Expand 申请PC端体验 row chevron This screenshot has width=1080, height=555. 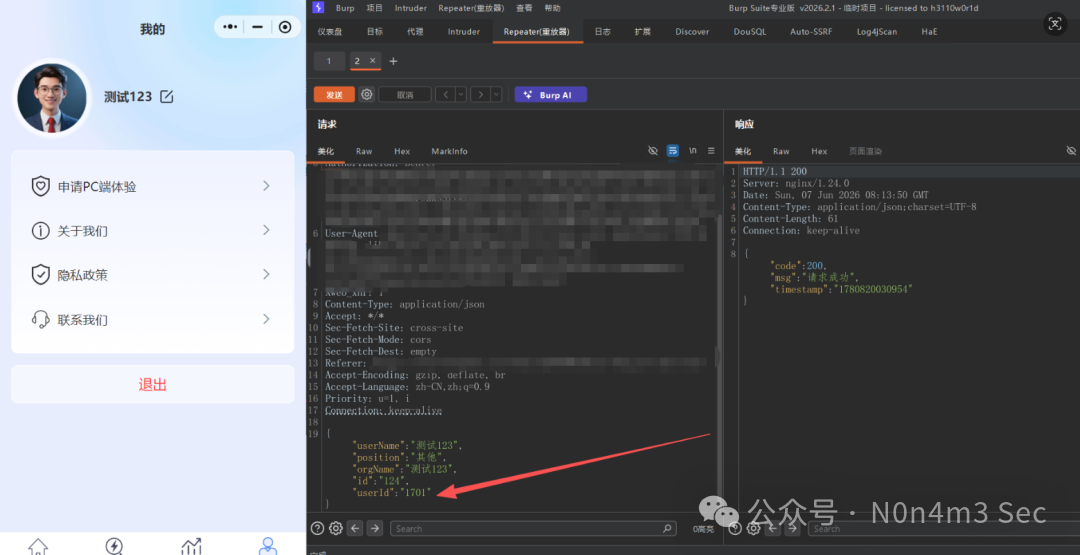[267, 186]
